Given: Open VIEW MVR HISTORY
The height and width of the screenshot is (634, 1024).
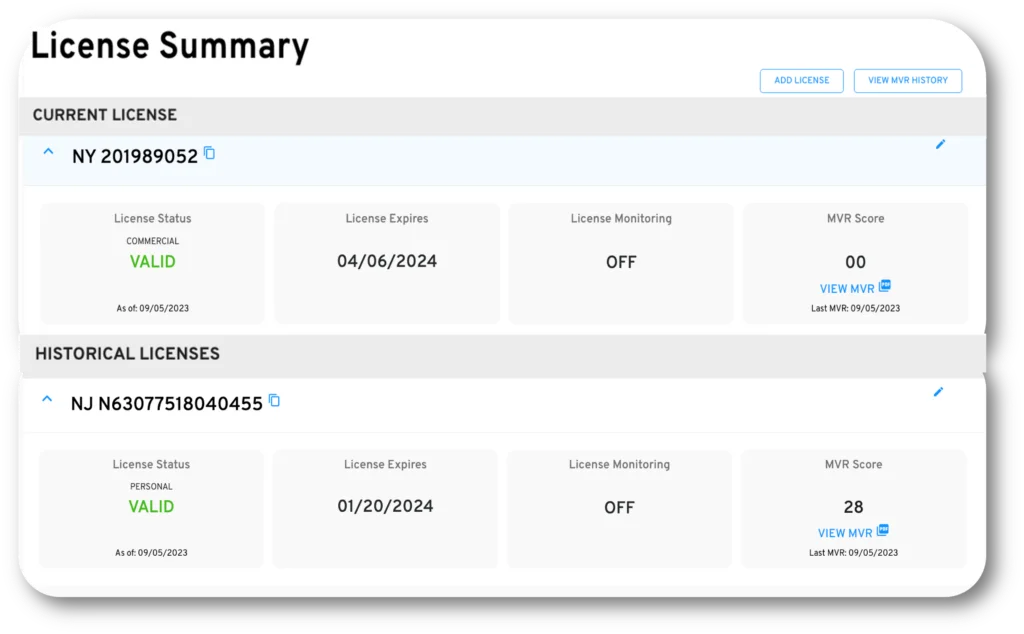Looking at the screenshot, I should 908,80.
